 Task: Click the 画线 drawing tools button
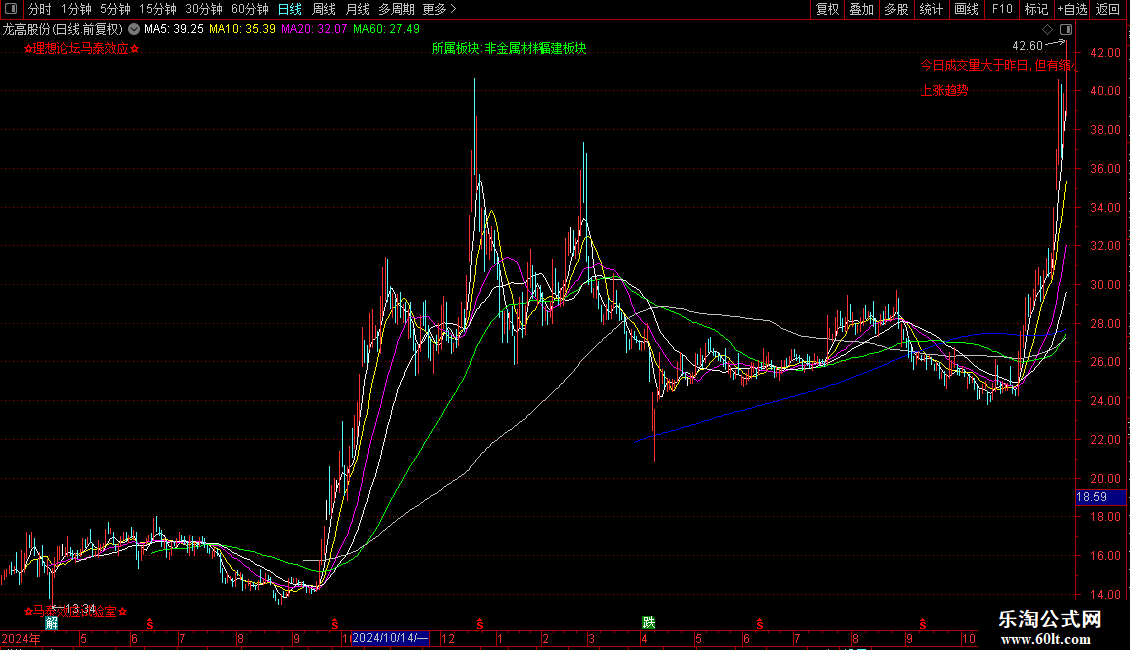(966, 9)
